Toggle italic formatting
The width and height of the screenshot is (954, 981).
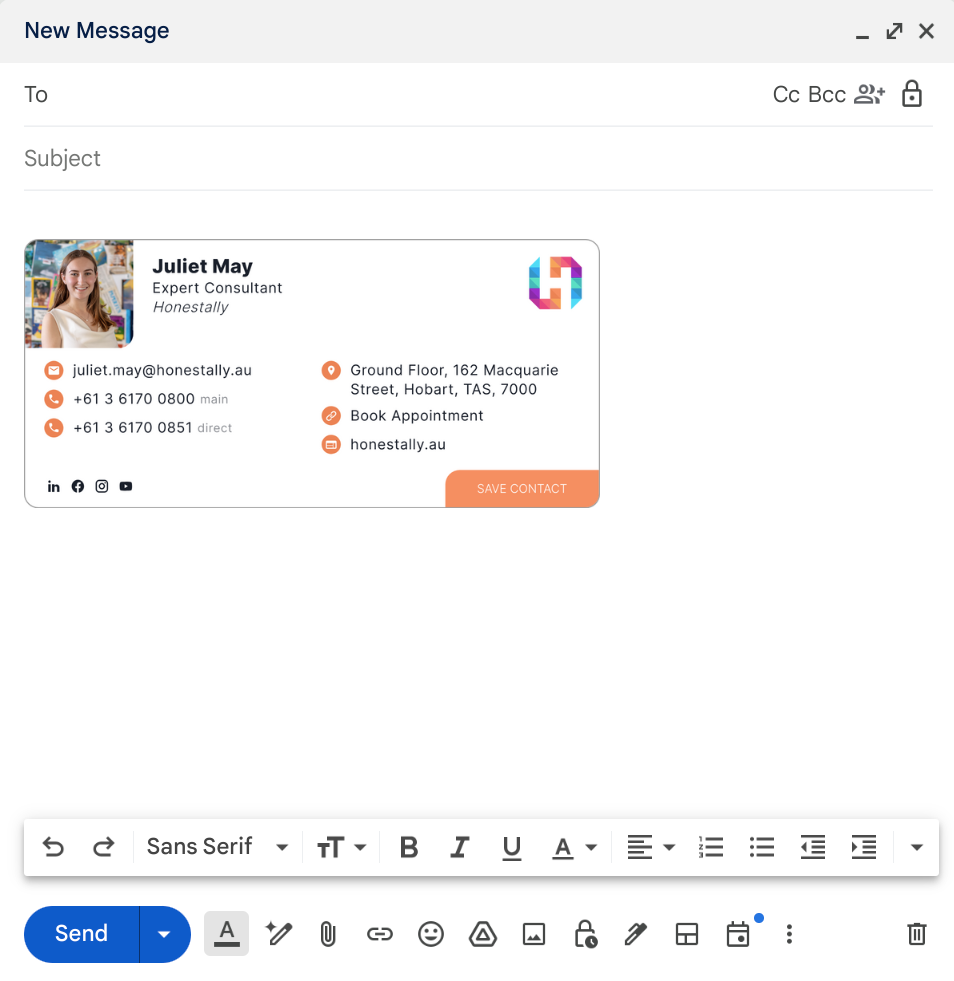[459, 848]
